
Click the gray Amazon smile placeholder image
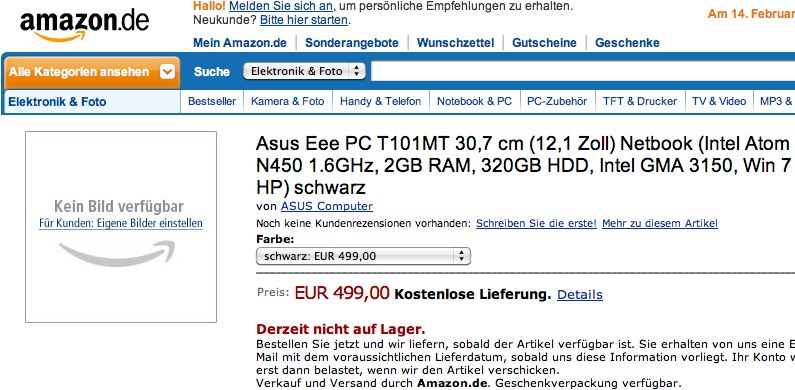pyautogui.click(x=117, y=254)
